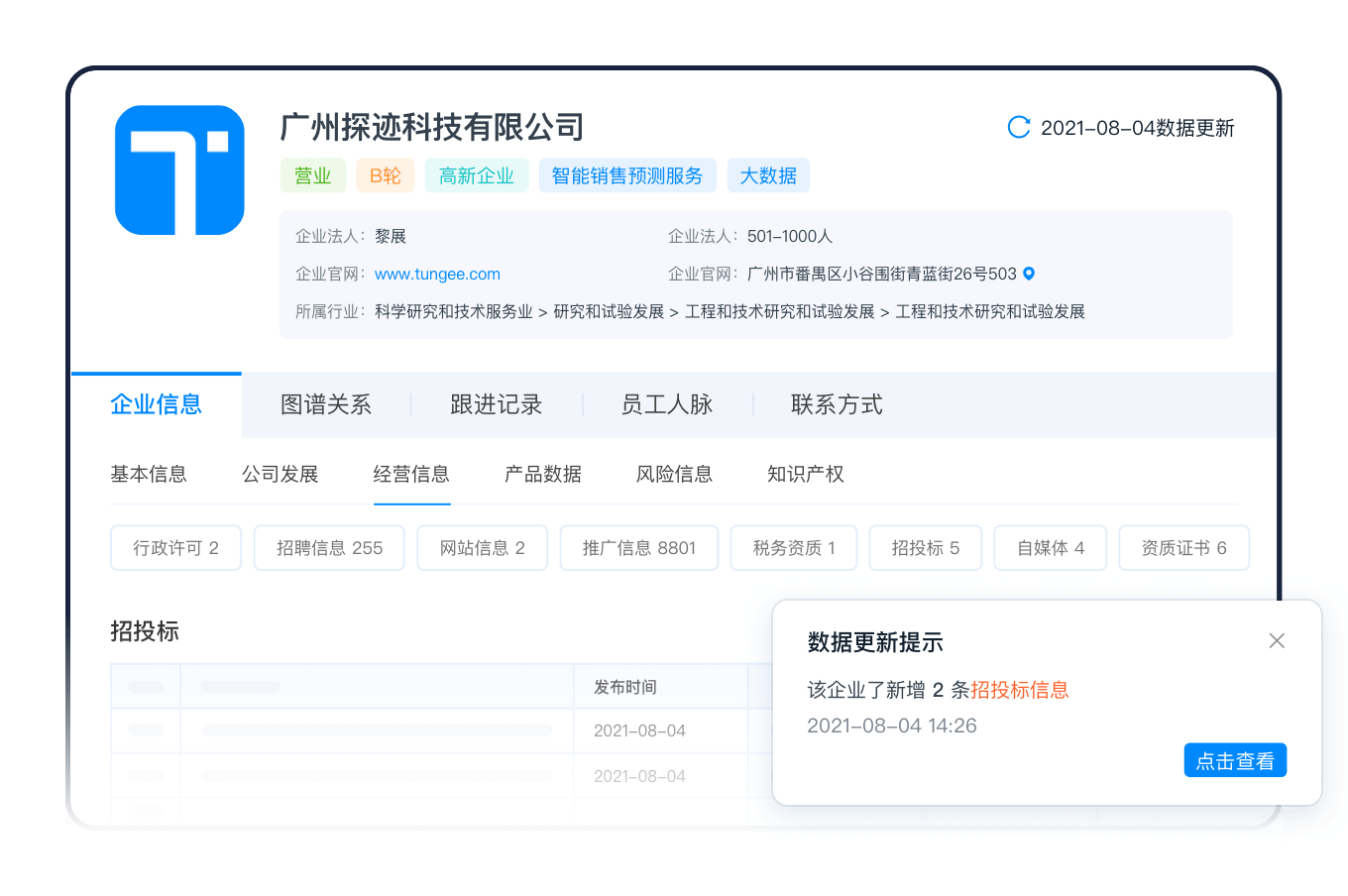
Task: Click the 招投标 section heading
Action: pos(145,631)
